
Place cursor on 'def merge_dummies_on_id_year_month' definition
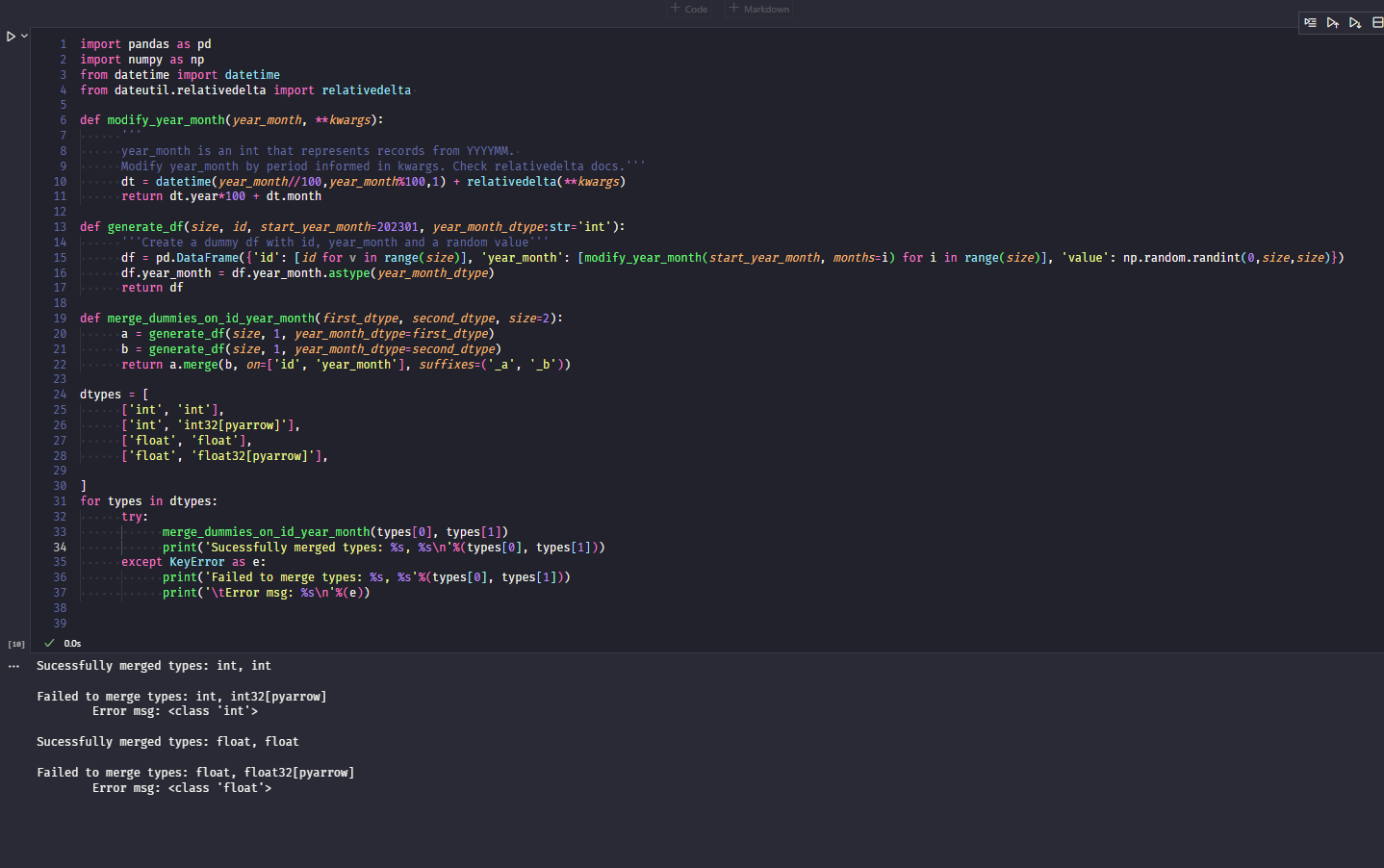(321, 319)
